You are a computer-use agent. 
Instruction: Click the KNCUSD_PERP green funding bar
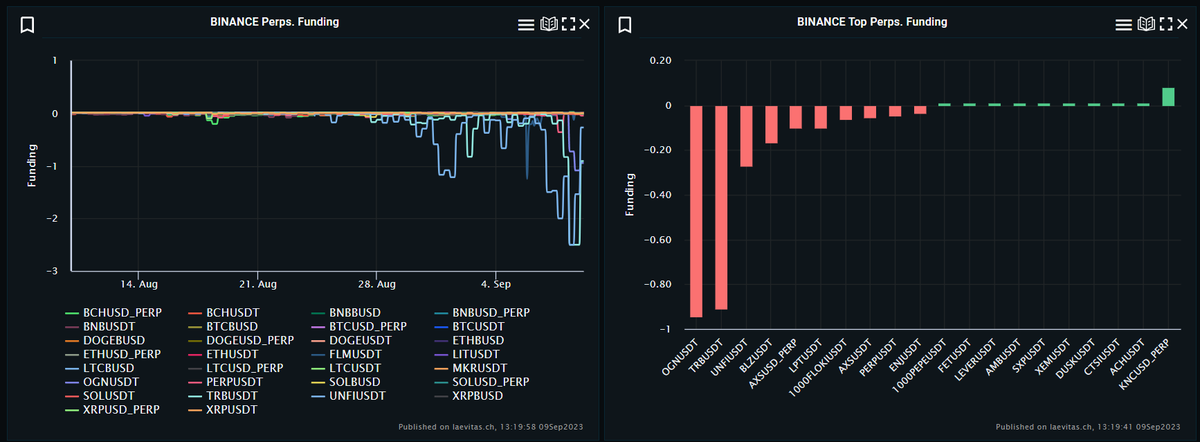click(1168, 96)
